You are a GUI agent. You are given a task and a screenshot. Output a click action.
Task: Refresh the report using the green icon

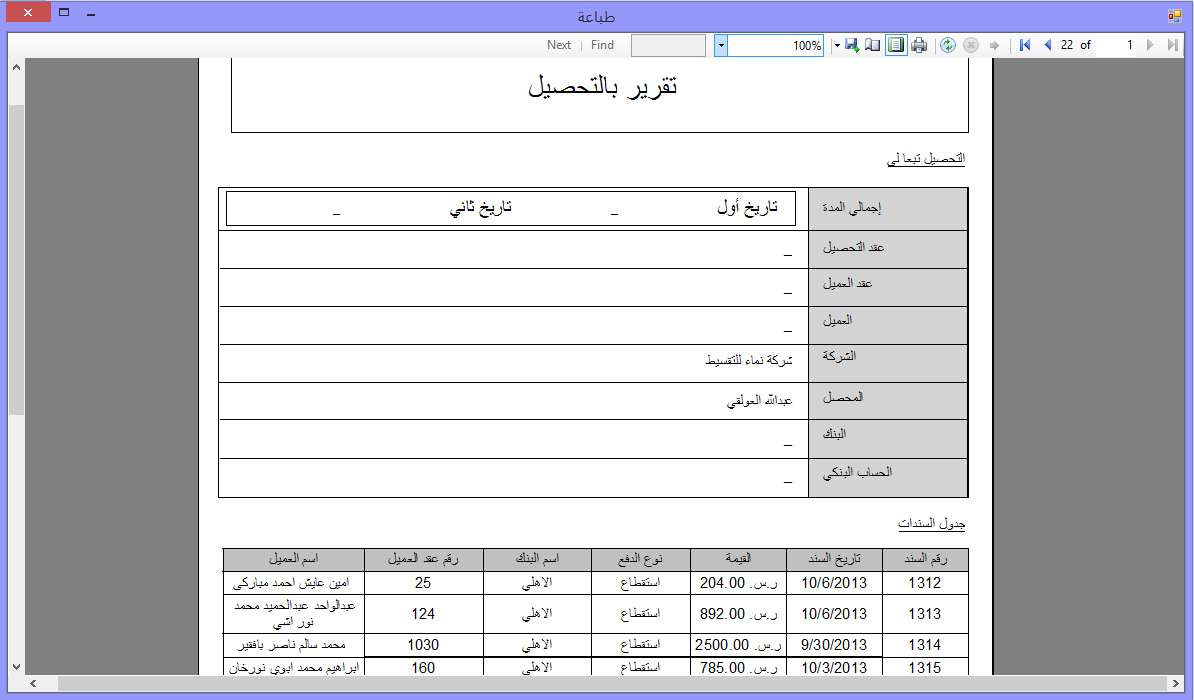(948, 45)
